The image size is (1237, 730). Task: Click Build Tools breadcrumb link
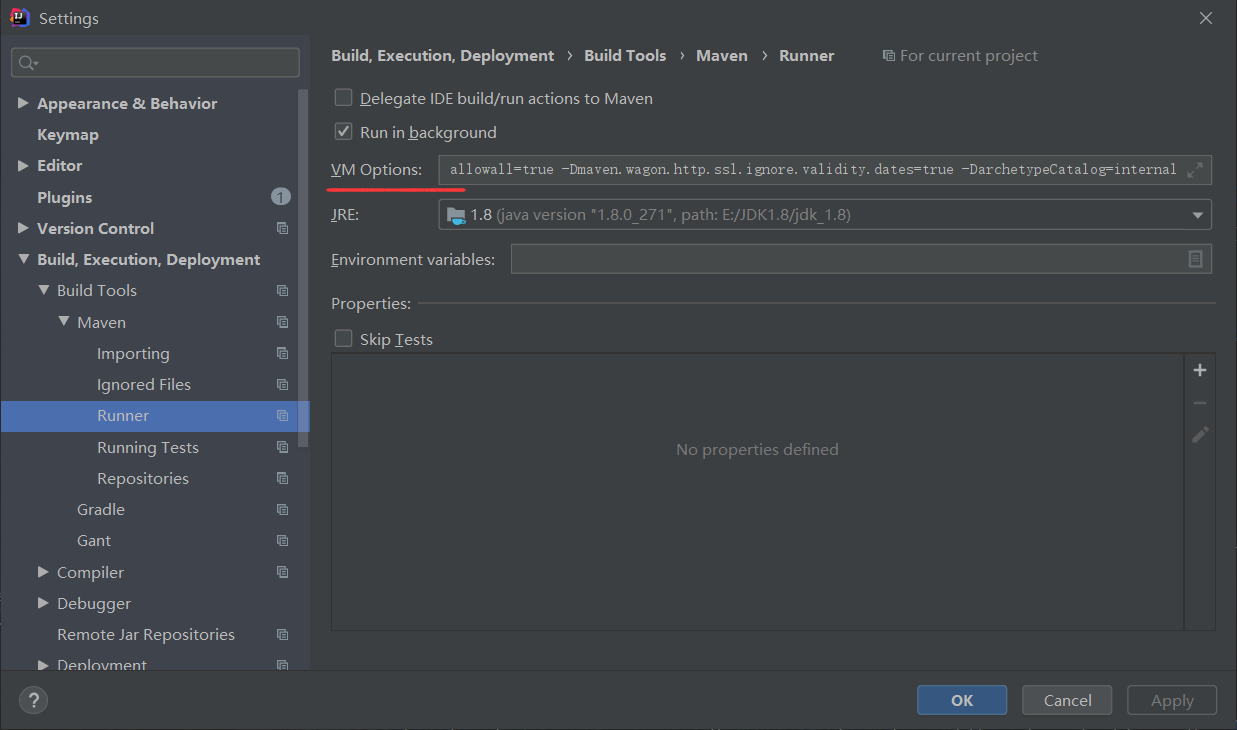point(625,56)
